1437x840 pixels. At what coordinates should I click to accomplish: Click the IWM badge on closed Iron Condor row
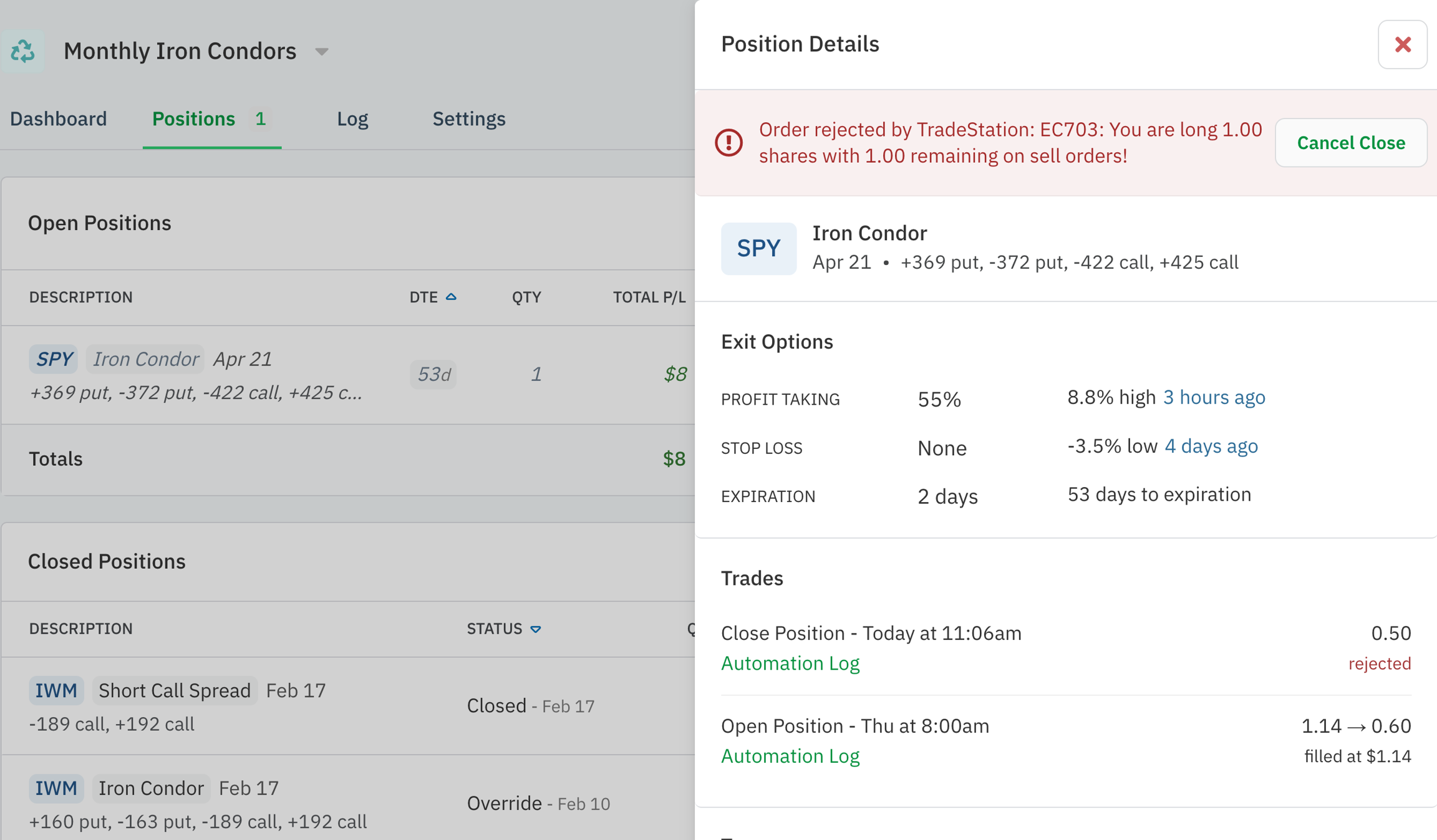pos(56,788)
